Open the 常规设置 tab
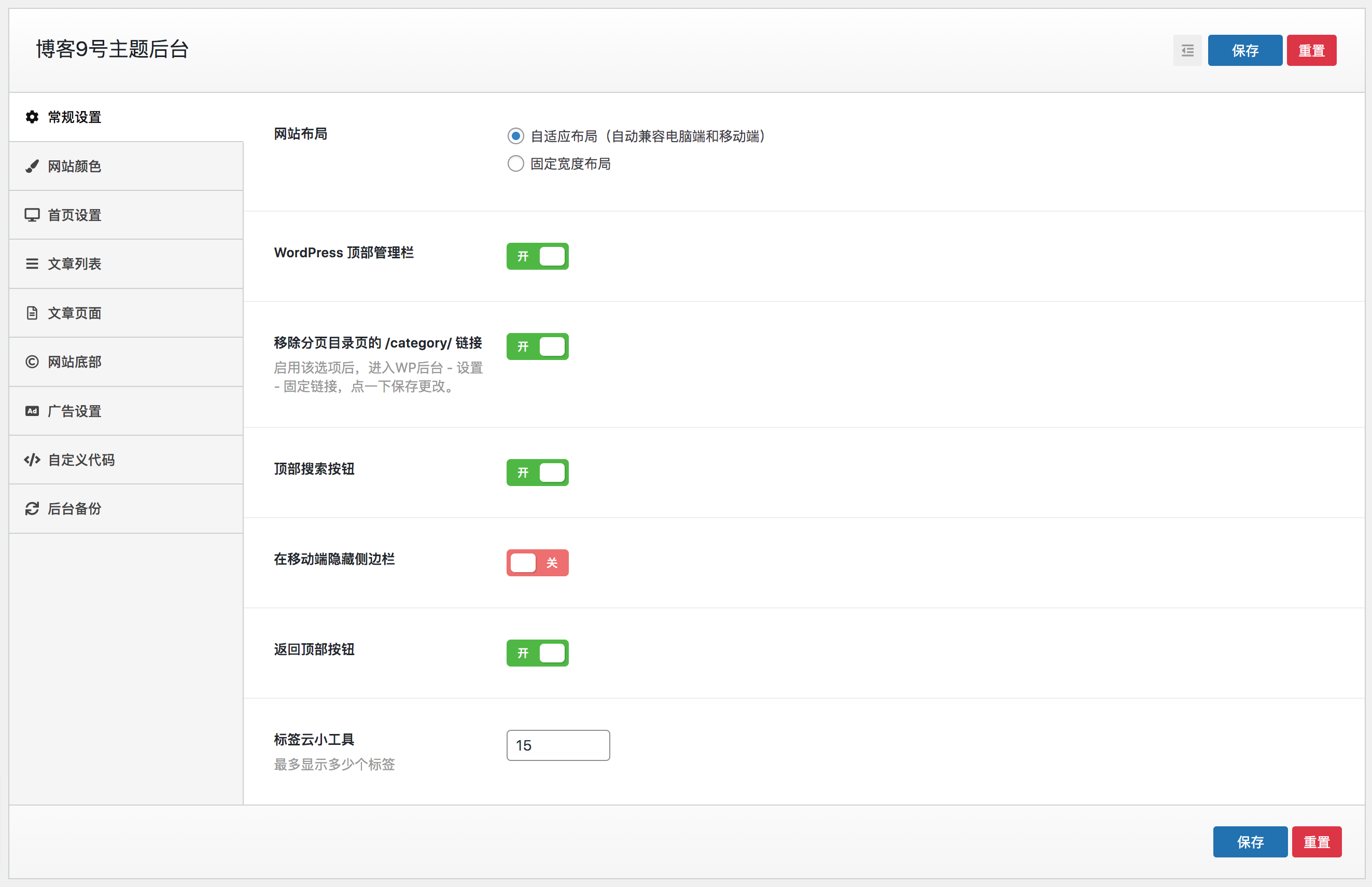Viewport: 1372px width, 887px height. point(126,117)
